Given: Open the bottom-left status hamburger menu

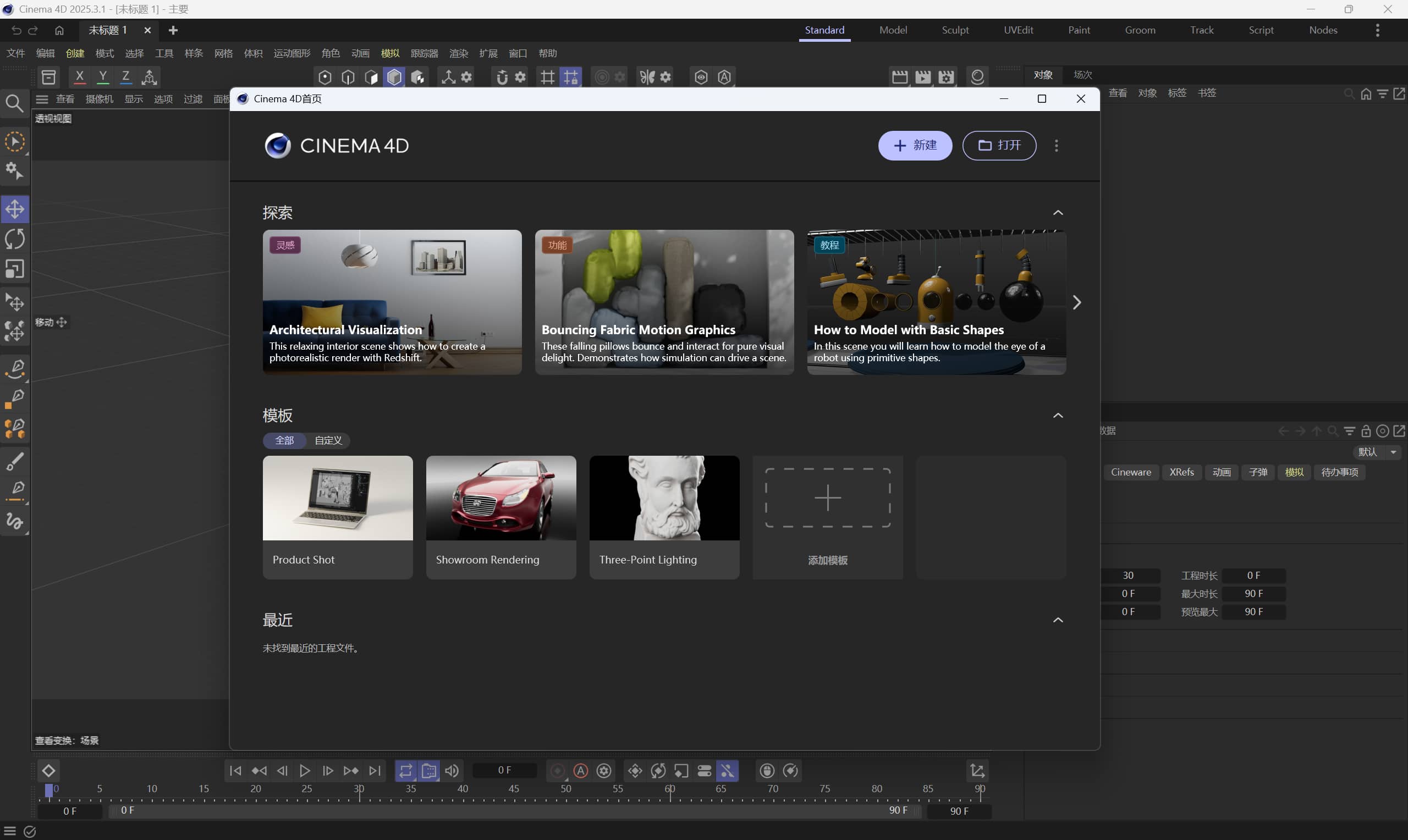Looking at the screenshot, I should [9, 831].
